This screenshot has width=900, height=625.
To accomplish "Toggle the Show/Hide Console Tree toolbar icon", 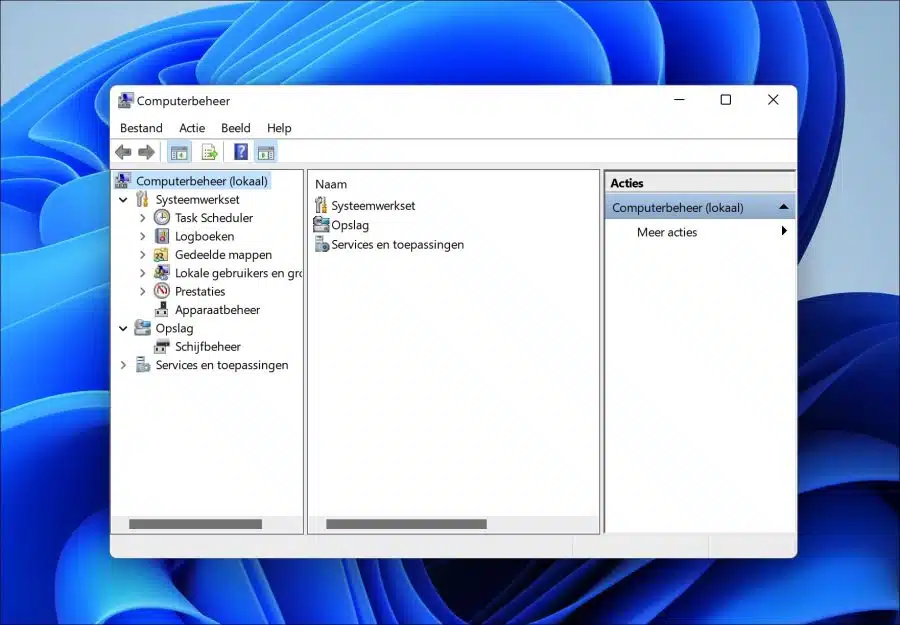I will click(179, 153).
